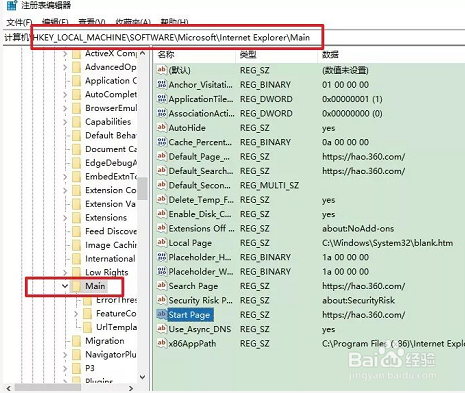Screen dimensions: 465x393
Task: Click the Extensions key folder icon
Action: point(77,218)
